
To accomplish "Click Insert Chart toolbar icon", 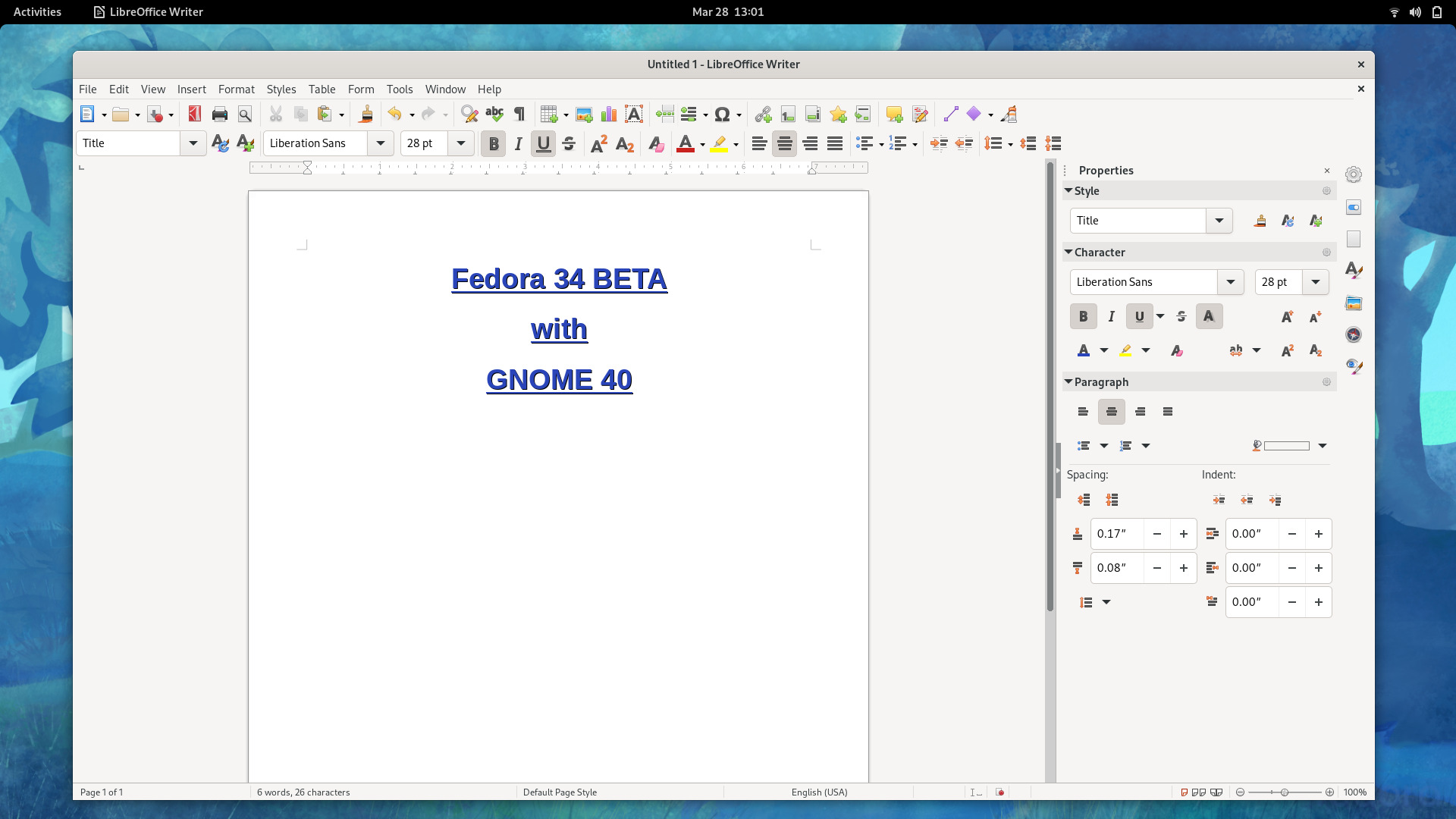I will (x=609, y=115).
